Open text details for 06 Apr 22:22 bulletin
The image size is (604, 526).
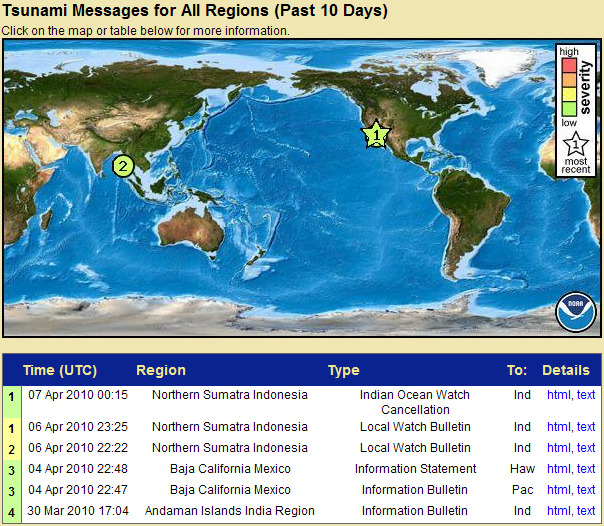point(586,448)
